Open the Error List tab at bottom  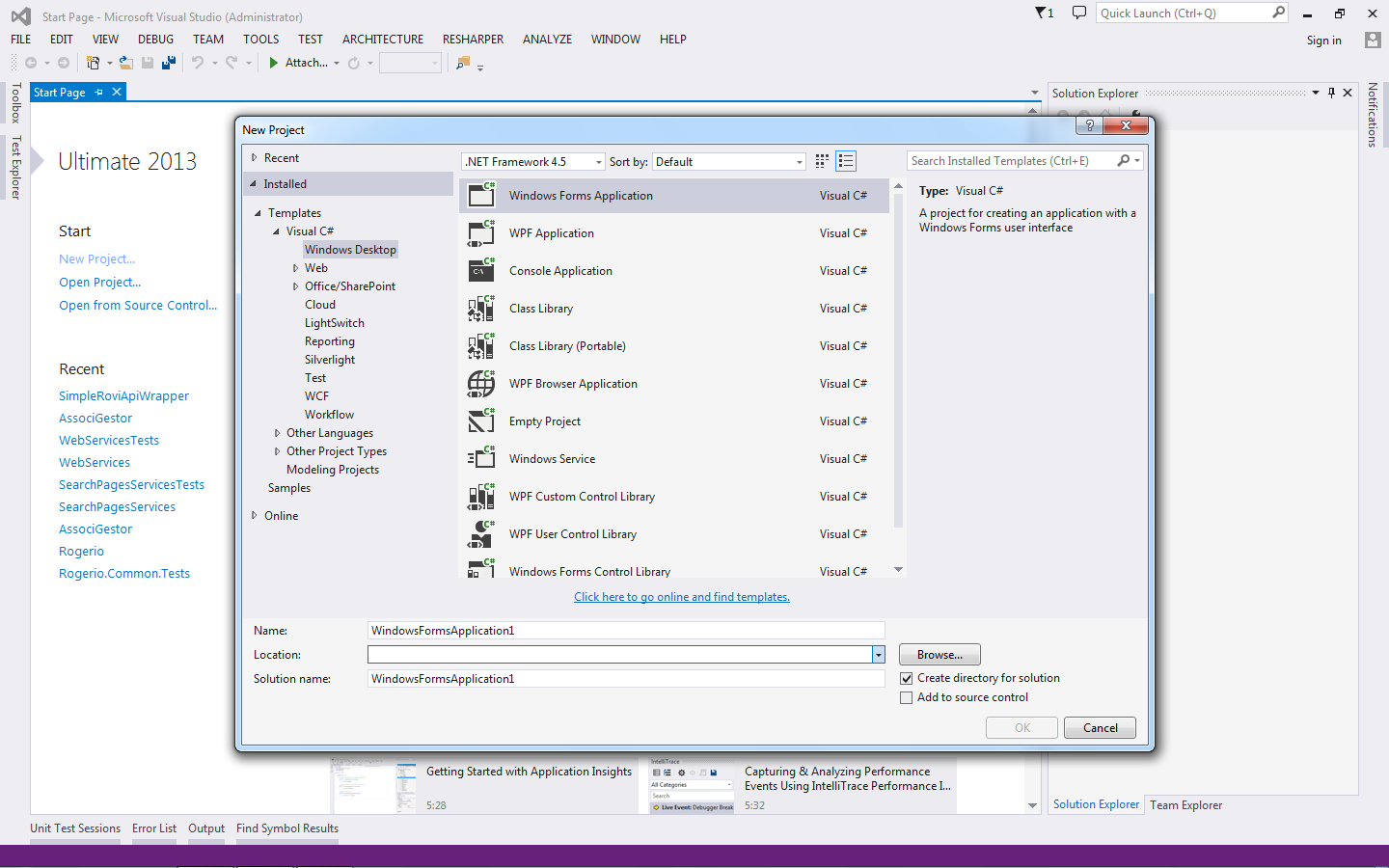(x=154, y=828)
